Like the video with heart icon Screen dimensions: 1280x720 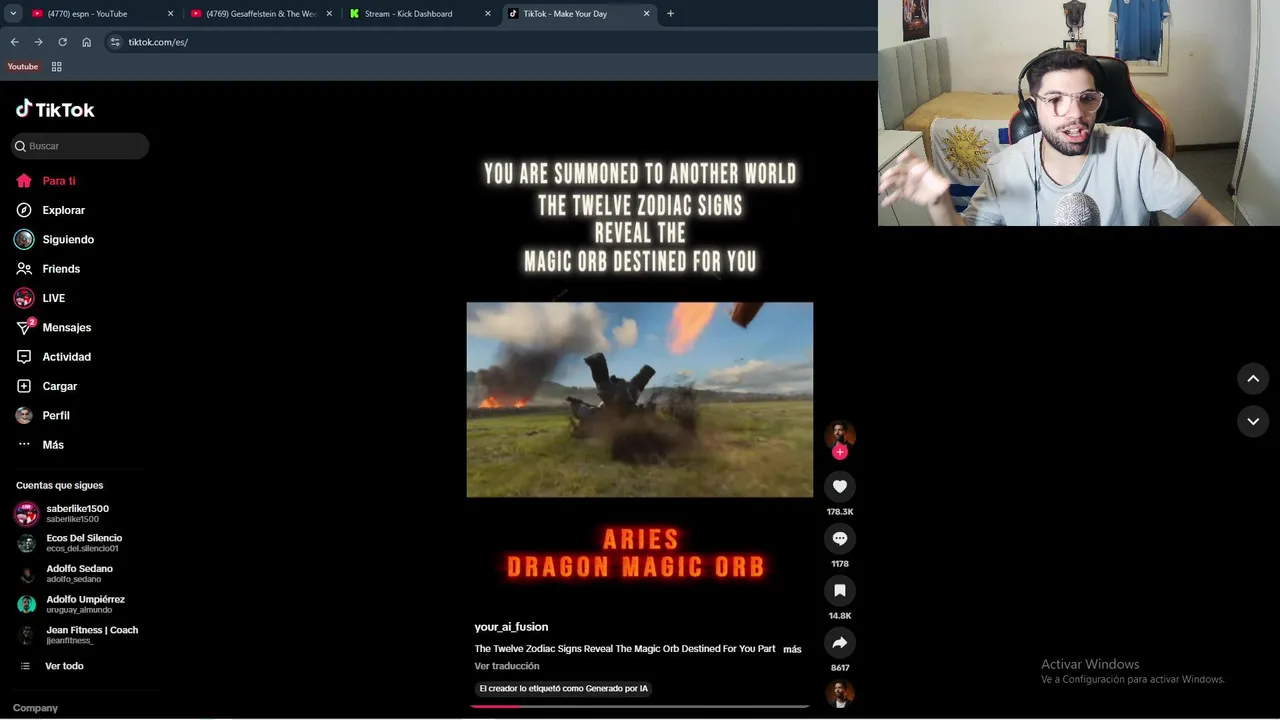pos(840,486)
